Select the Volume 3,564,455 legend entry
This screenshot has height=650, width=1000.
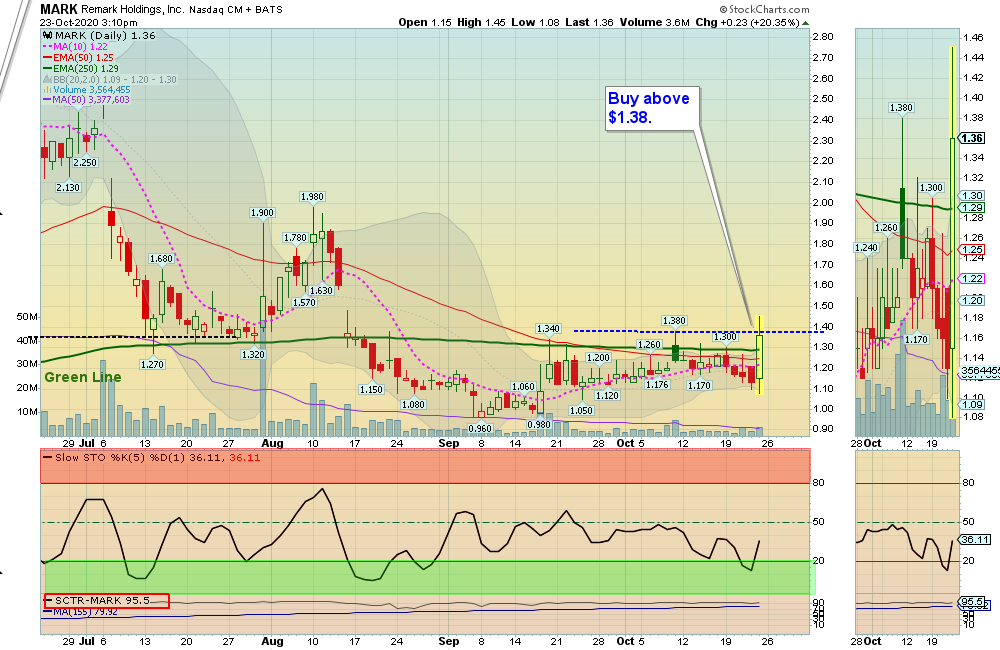click(87, 90)
